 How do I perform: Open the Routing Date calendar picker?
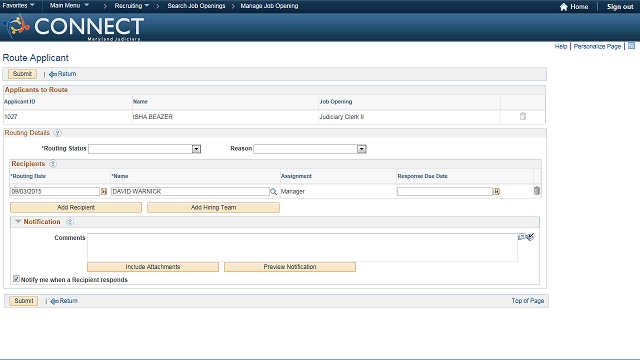click(104, 191)
